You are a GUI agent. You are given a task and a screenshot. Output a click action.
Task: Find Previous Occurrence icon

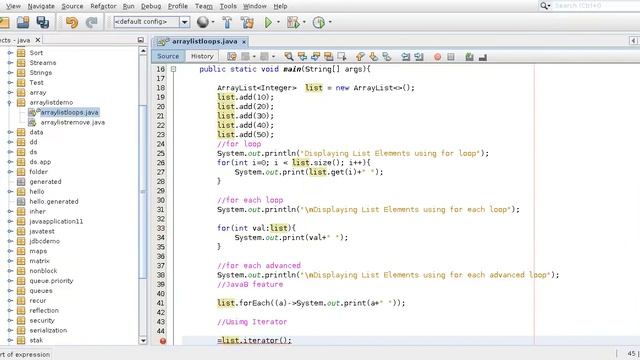coord(302,57)
